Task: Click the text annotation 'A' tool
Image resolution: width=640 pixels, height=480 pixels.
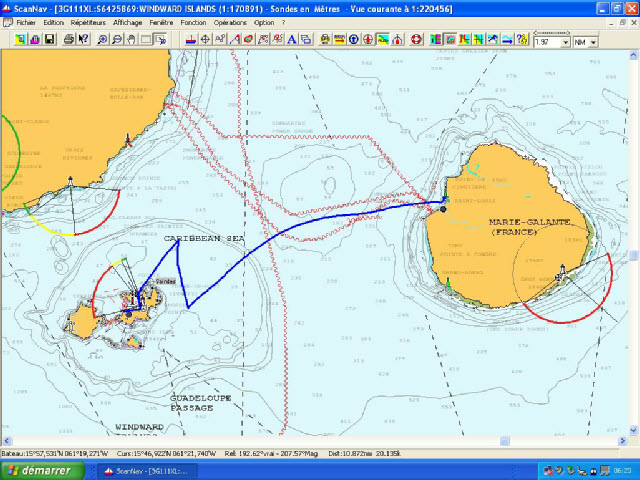Action: point(291,40)
